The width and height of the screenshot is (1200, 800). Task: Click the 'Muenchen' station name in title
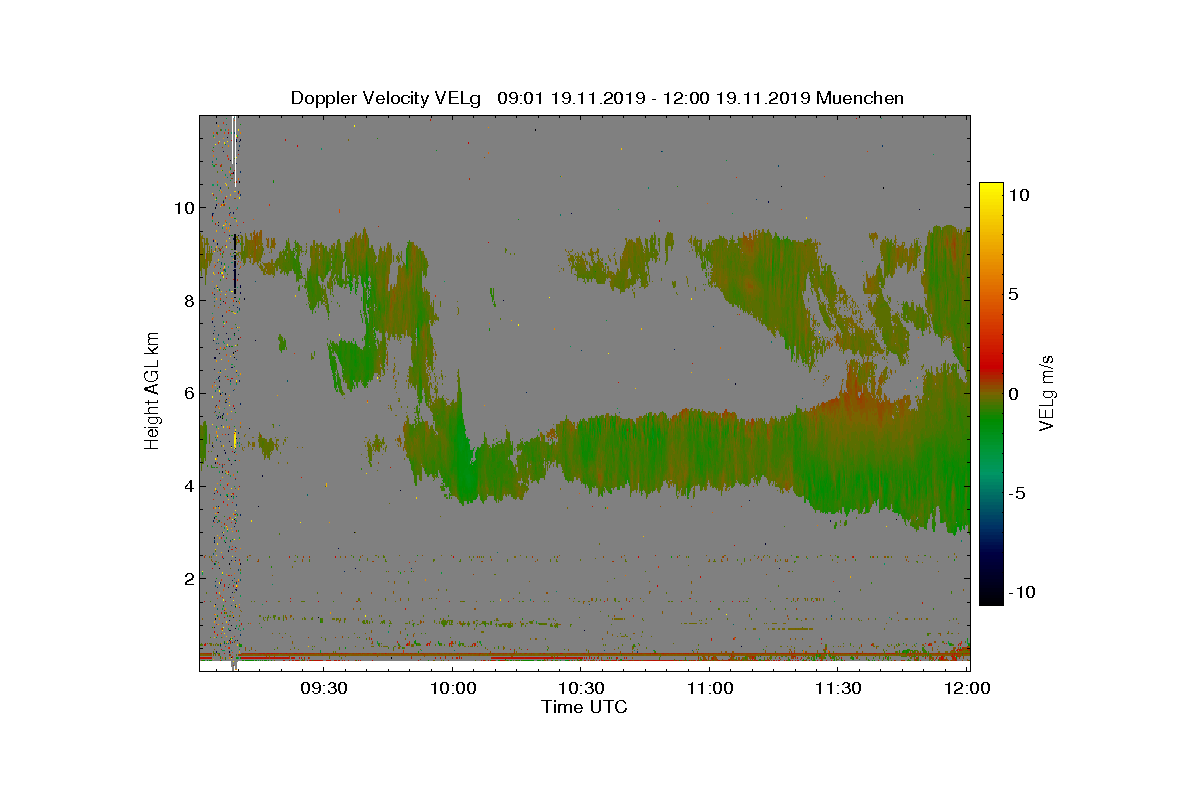pyautogui.click(x=860, y=98)
